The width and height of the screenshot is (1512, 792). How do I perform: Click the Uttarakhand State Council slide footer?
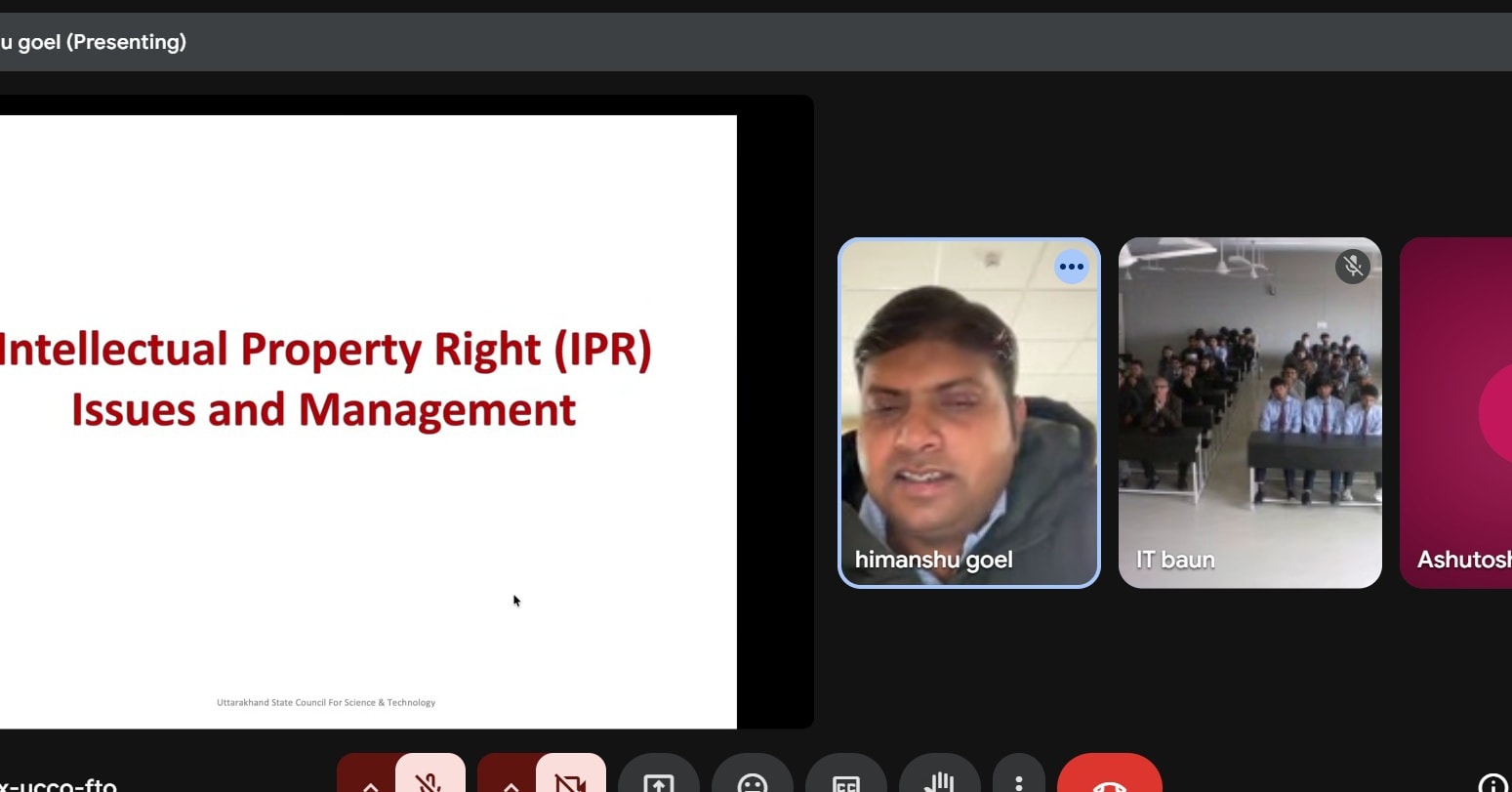(x=326, y=702)
